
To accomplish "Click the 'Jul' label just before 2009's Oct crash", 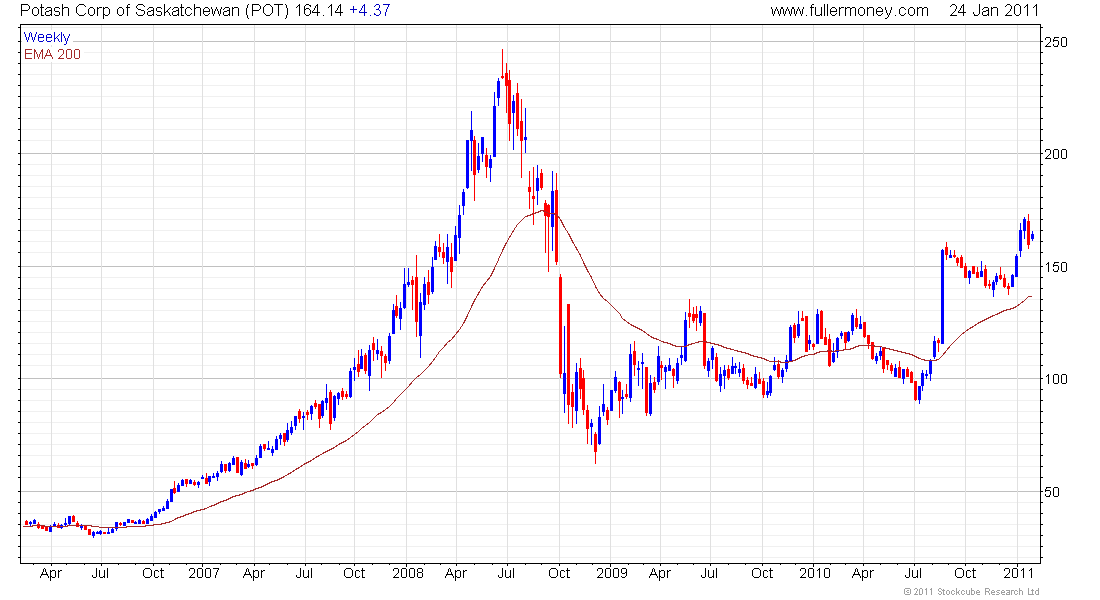I will (x=506, y=573).
